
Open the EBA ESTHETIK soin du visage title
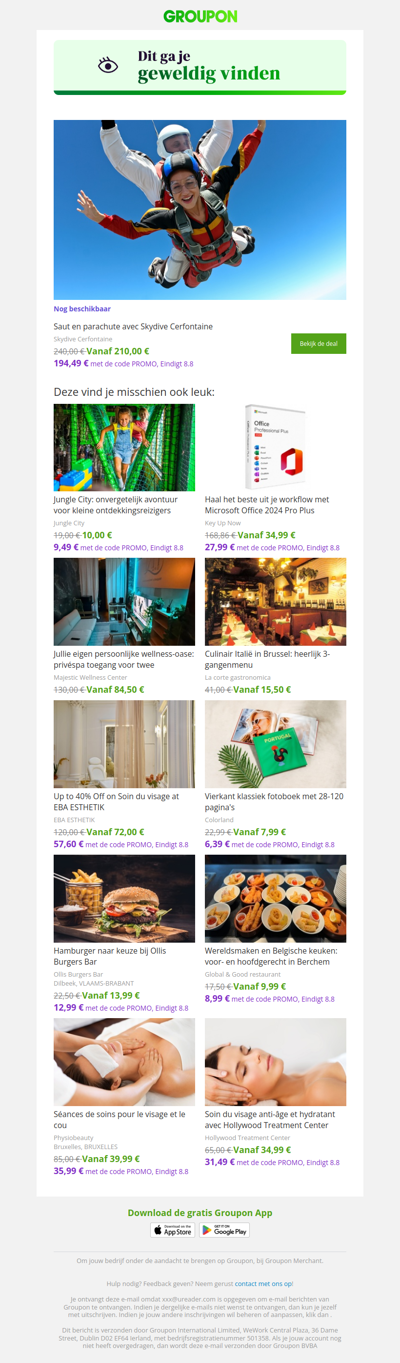117,801
